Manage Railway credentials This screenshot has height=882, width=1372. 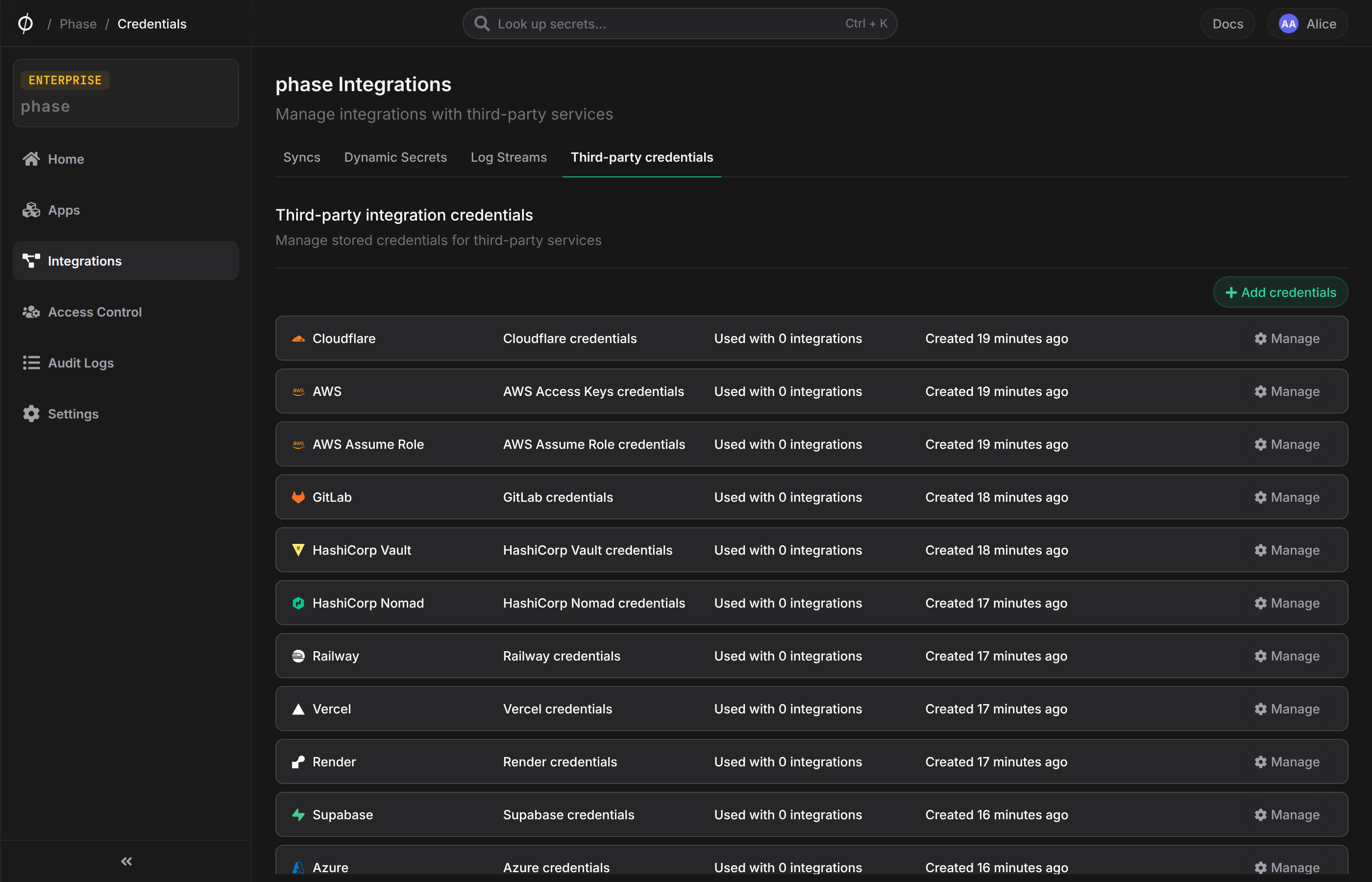1287,656
